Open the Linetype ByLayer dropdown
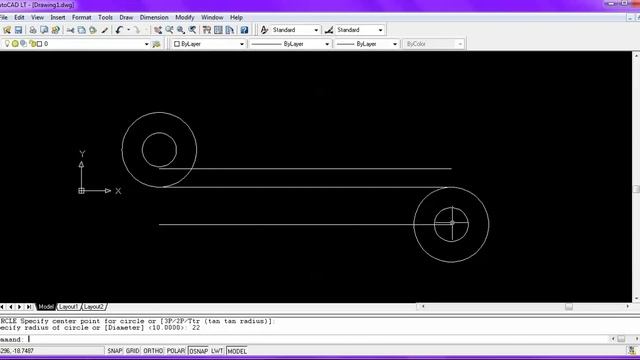Image resolution: width=640 pixels, height=360 pixels. [327, 44]
